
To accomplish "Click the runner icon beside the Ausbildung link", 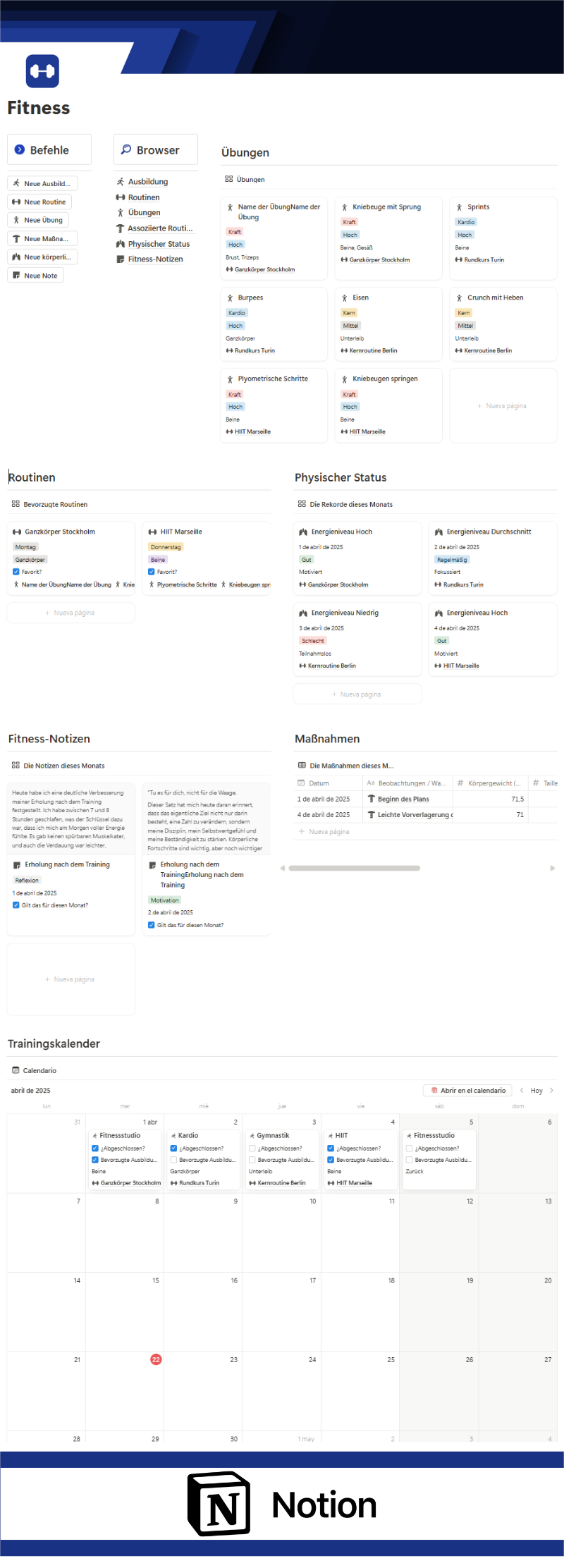I will click(121, 181).
